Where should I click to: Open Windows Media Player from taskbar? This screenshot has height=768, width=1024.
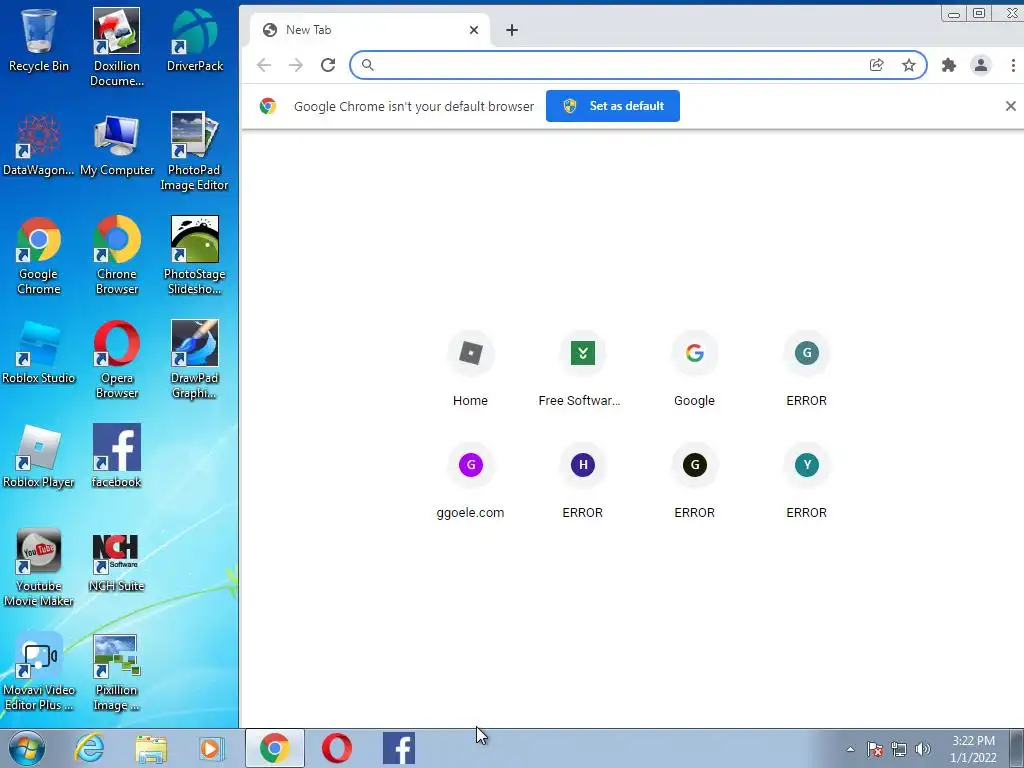tap(212, 748)
